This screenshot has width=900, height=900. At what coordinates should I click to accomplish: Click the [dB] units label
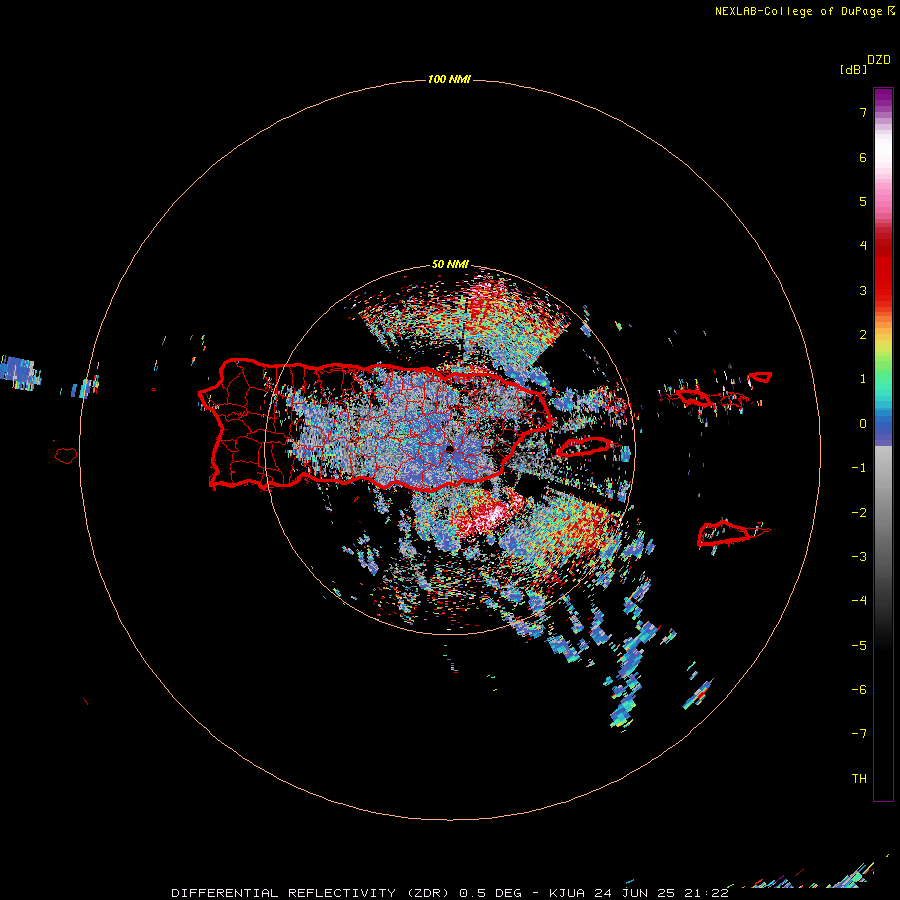[x=853, y=69]
